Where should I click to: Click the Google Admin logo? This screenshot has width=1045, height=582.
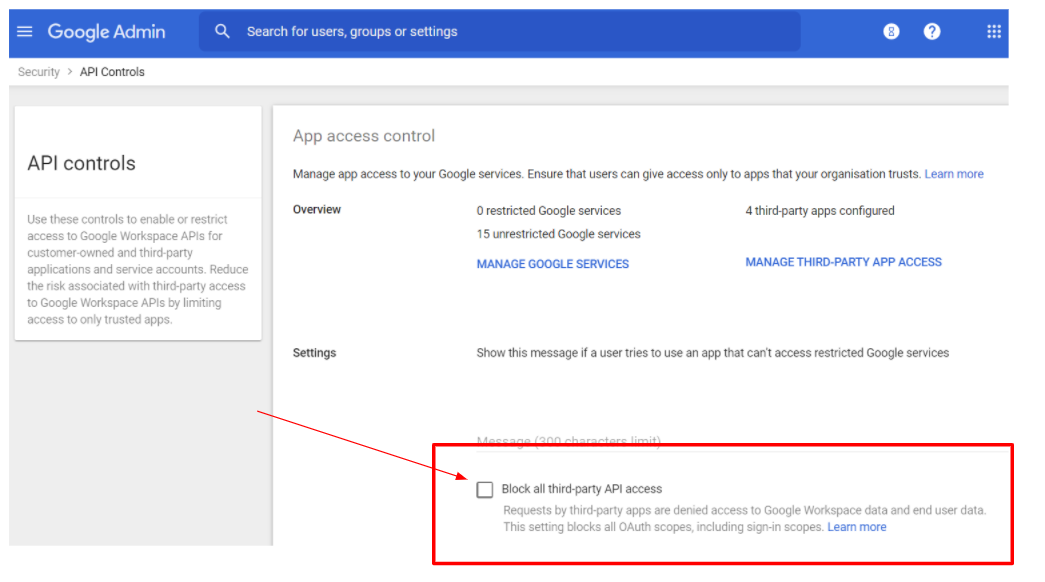click(x=107, y=31)
